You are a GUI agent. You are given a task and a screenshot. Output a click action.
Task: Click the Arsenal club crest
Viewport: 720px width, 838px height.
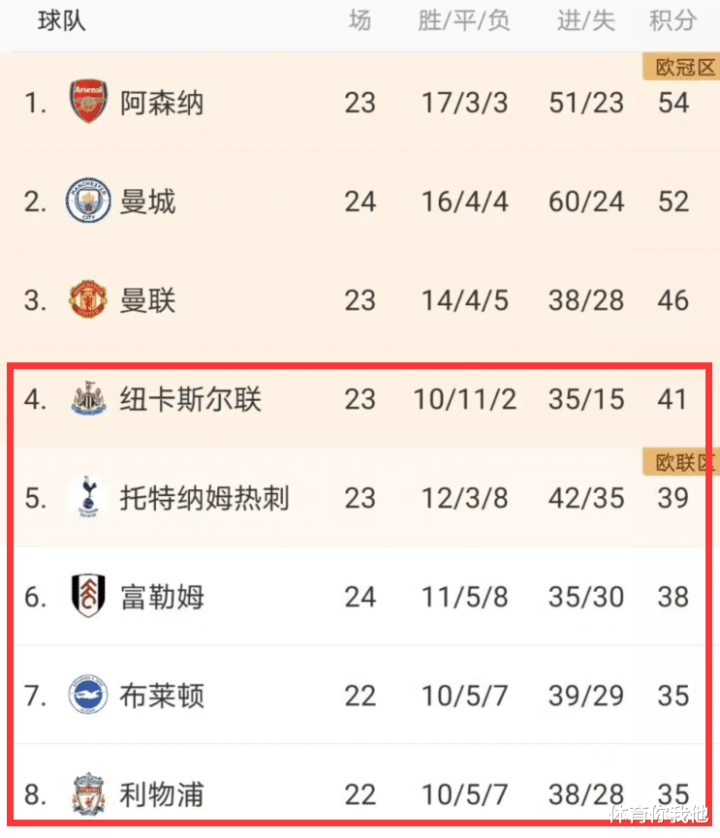point(89,101)
